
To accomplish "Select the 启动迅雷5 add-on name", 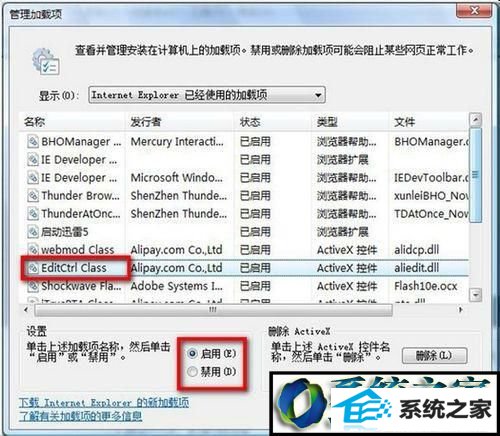I will coord(65,232).
